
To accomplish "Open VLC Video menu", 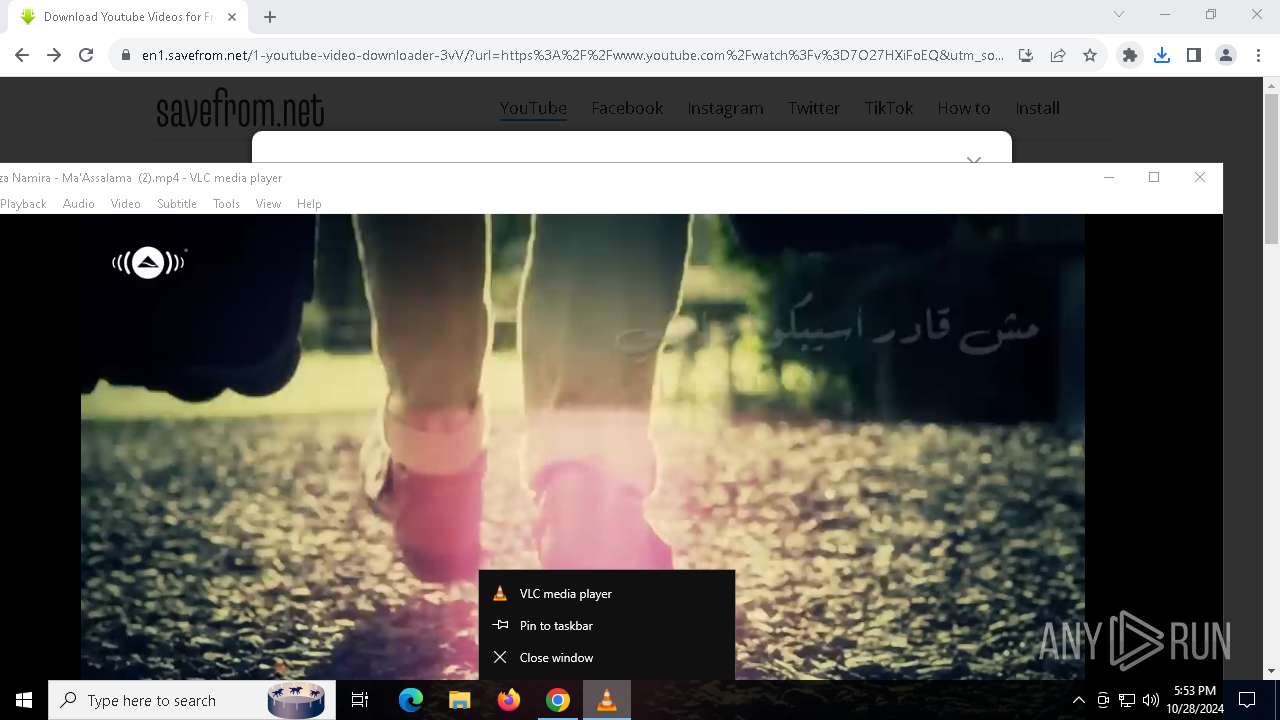I will click(125, 203).
